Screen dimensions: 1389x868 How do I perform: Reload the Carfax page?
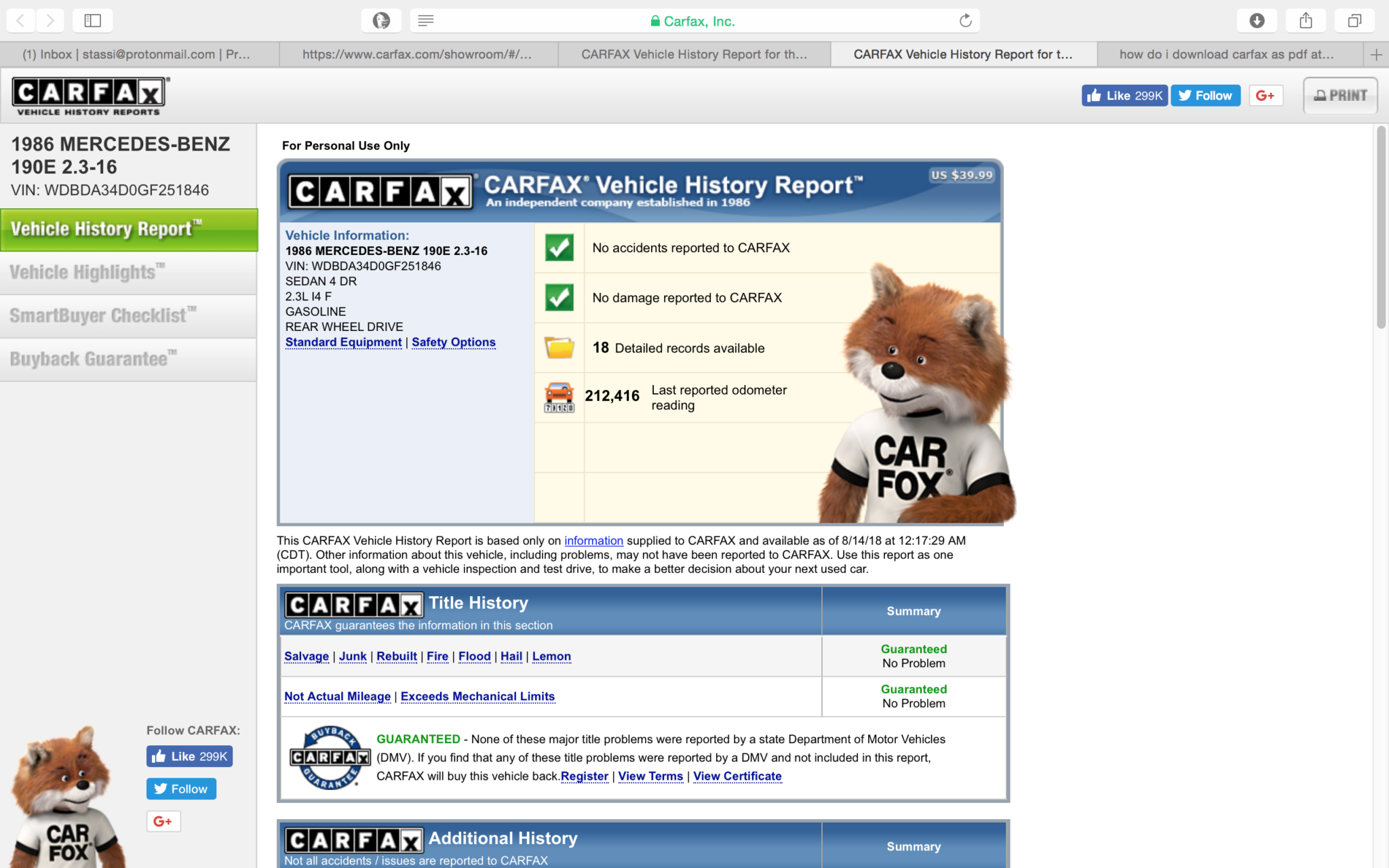[x=965, y=20]
